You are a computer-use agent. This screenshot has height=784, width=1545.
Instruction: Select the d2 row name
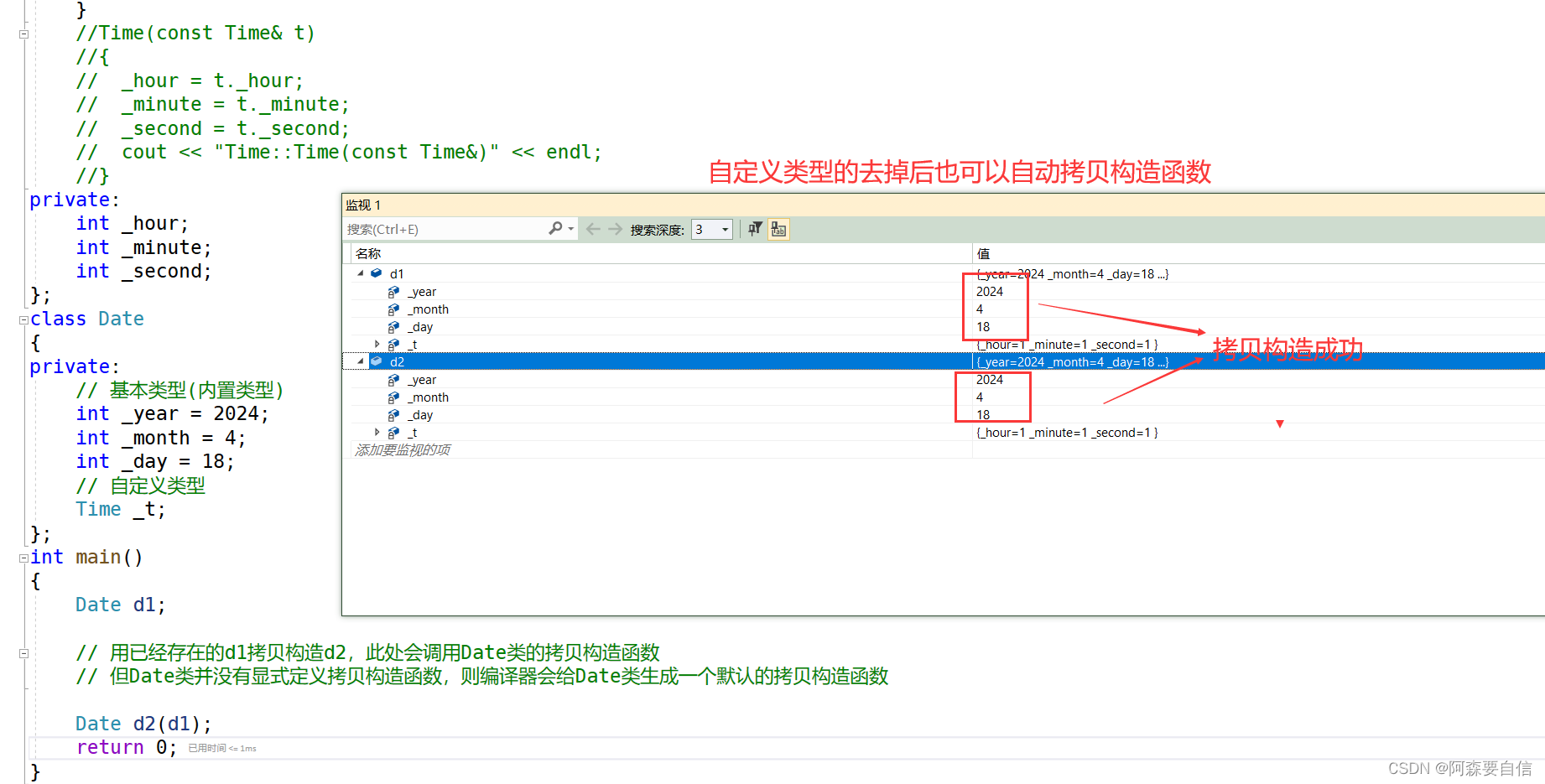(x=397, y=362)
